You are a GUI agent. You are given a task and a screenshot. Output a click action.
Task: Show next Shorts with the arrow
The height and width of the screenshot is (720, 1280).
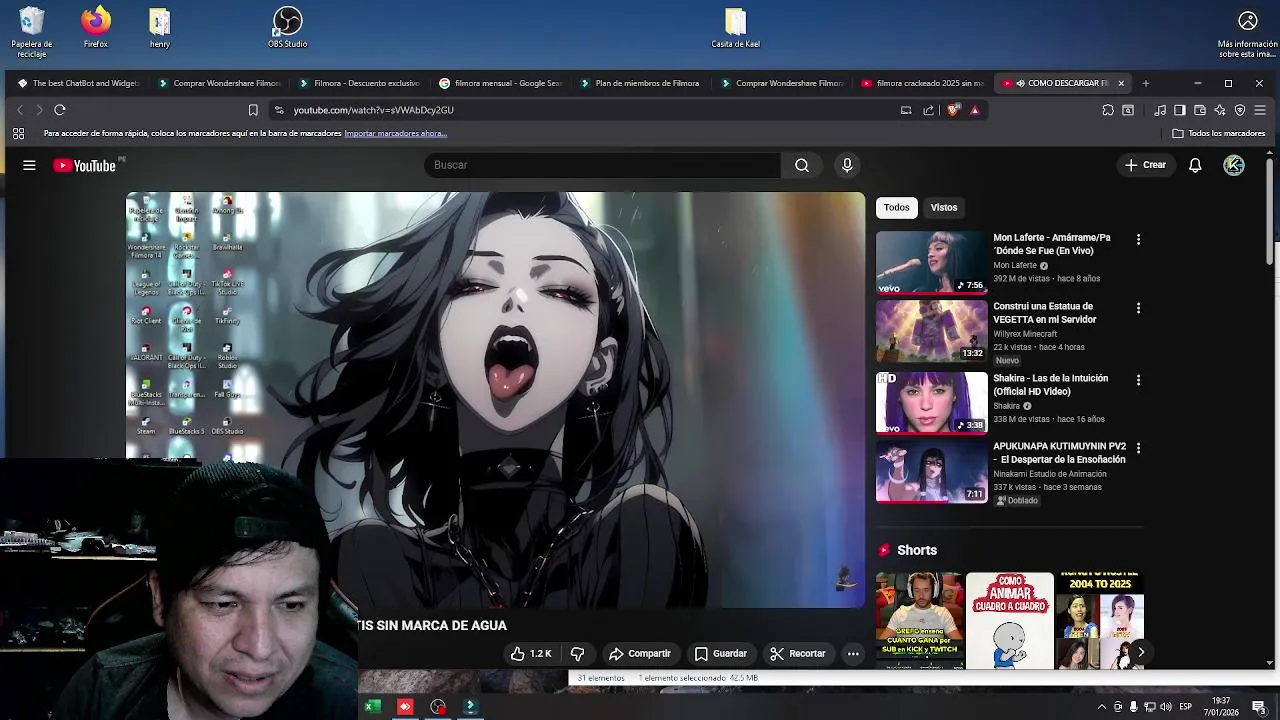(1141, 652)
